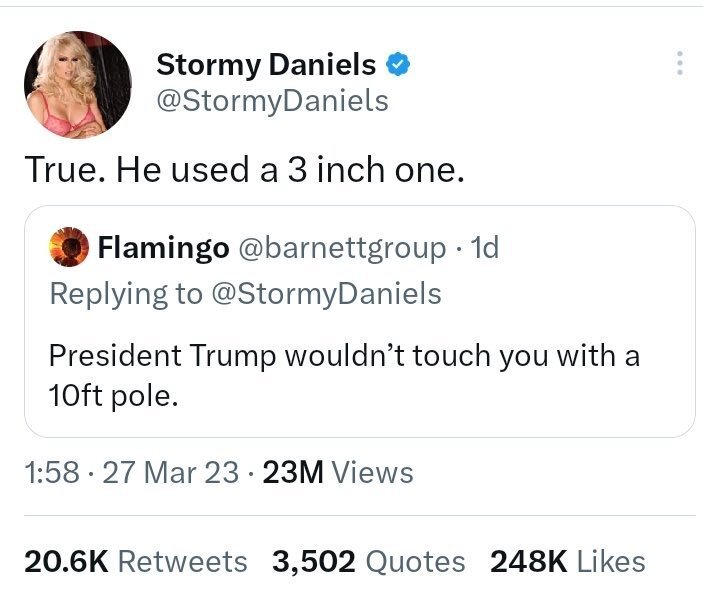View the 23M Views analytics

337,472
